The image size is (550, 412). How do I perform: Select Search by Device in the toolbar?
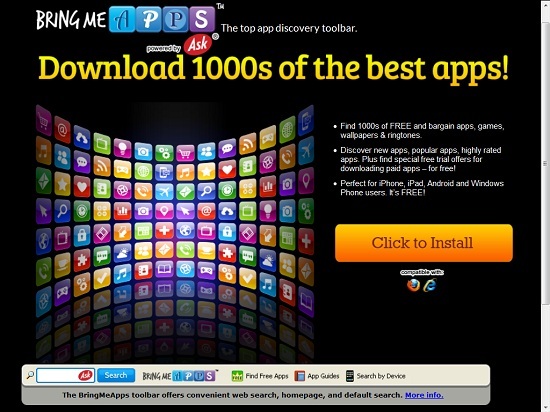click(375, 376)
